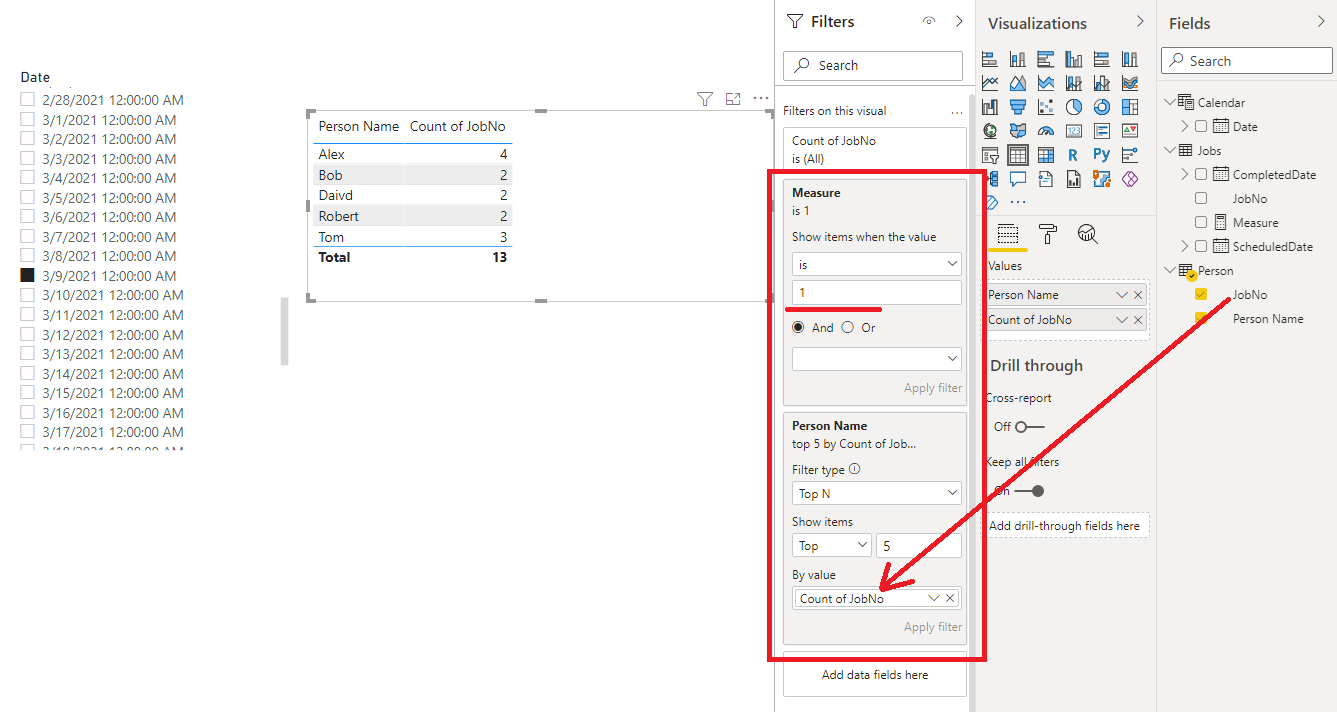The height and width of the screenshot is (712, 1337).
Task: Open the Format paint roller tab
Action: click(1048, 234)
